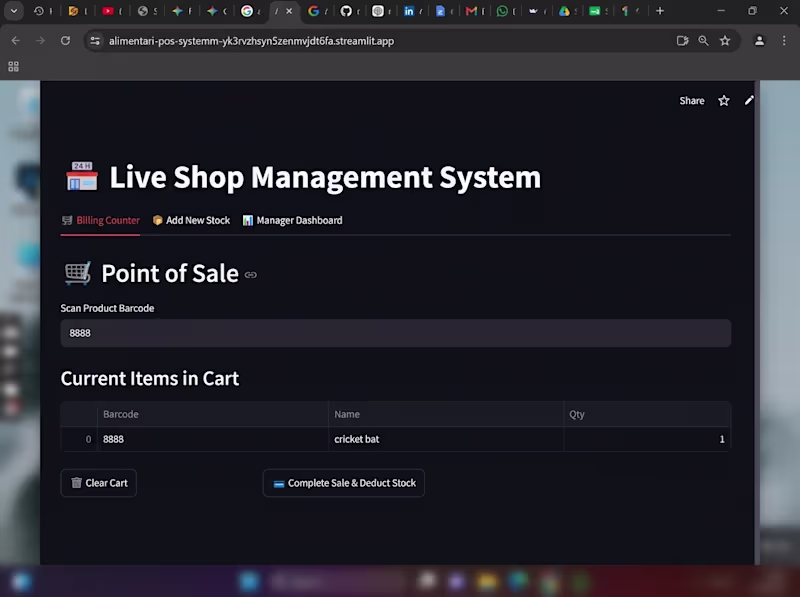Click Complete Sale & Deduct Stock button
This screenshot has height=597, width=800.
point(343,483)
